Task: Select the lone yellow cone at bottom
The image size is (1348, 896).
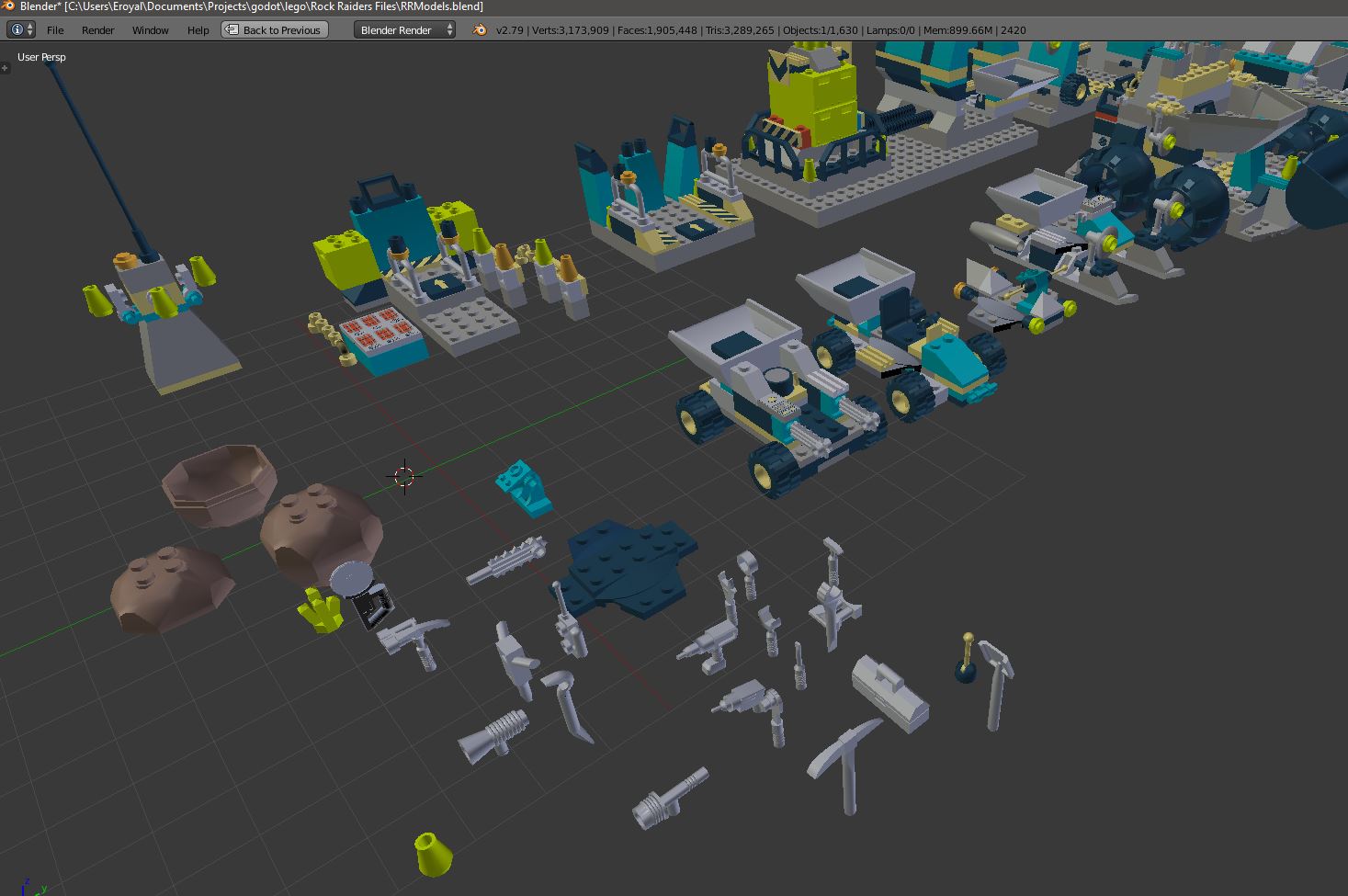Action: [x=432, y=854]
